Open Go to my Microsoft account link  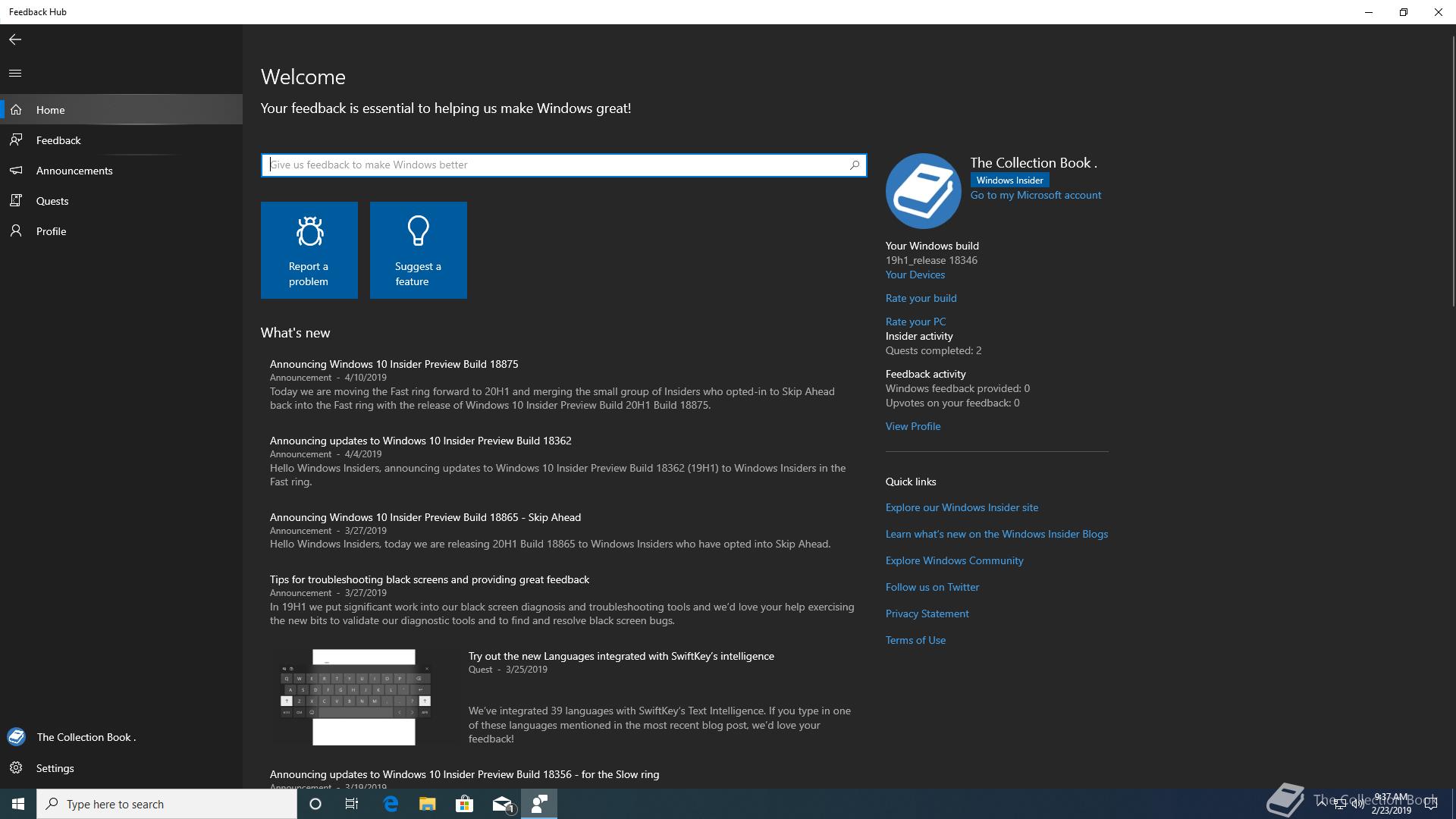point(1035,195)
